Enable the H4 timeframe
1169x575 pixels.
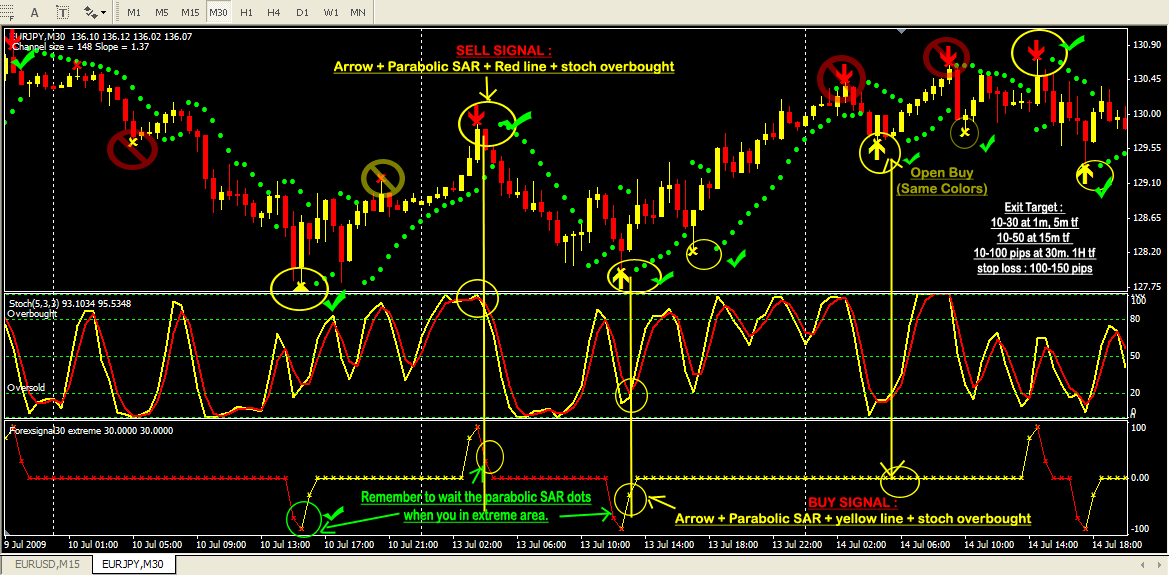(273, 12)
